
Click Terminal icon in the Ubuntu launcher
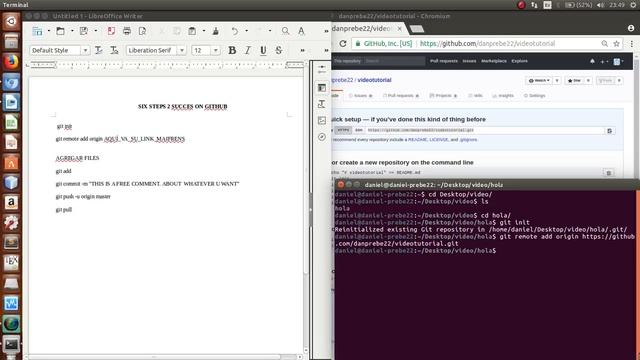11,344
